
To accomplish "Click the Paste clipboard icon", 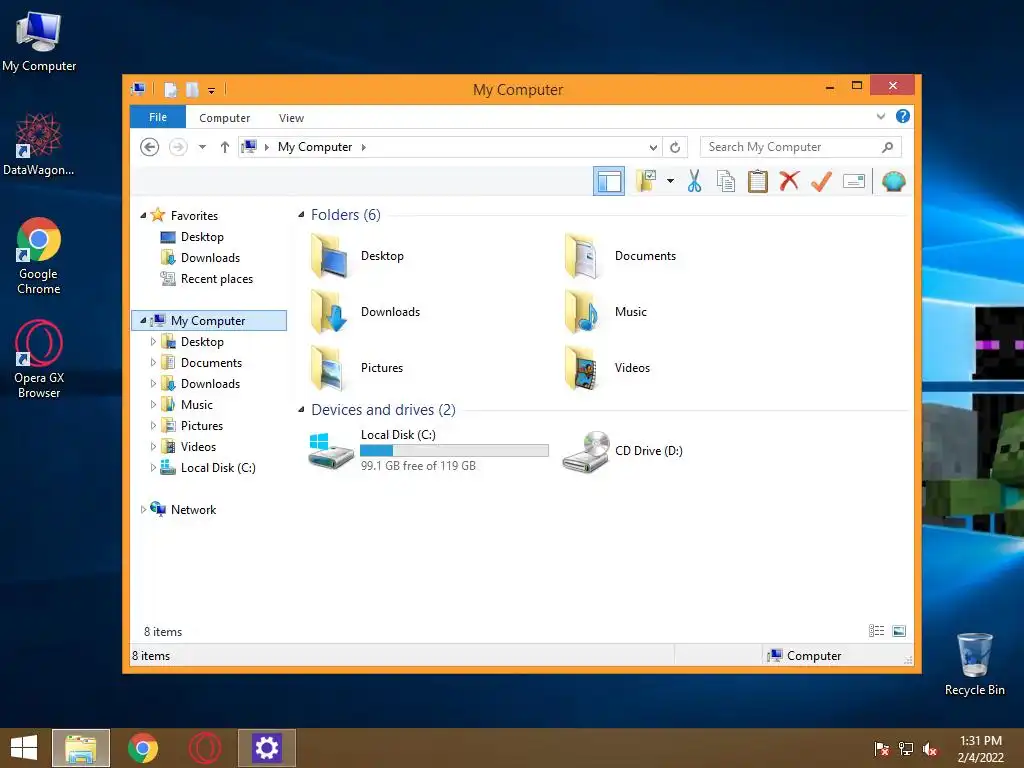I will [758, 181].
